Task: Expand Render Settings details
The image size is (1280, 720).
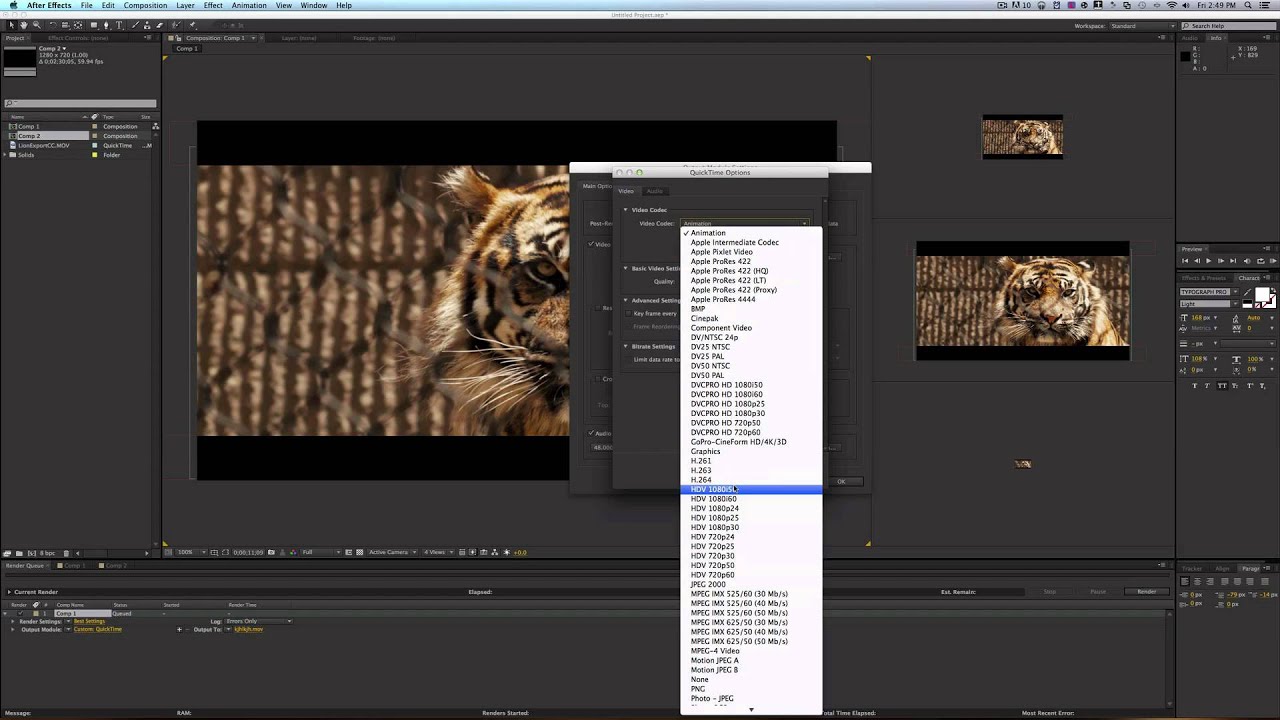Action: click(x=12, y=621)
